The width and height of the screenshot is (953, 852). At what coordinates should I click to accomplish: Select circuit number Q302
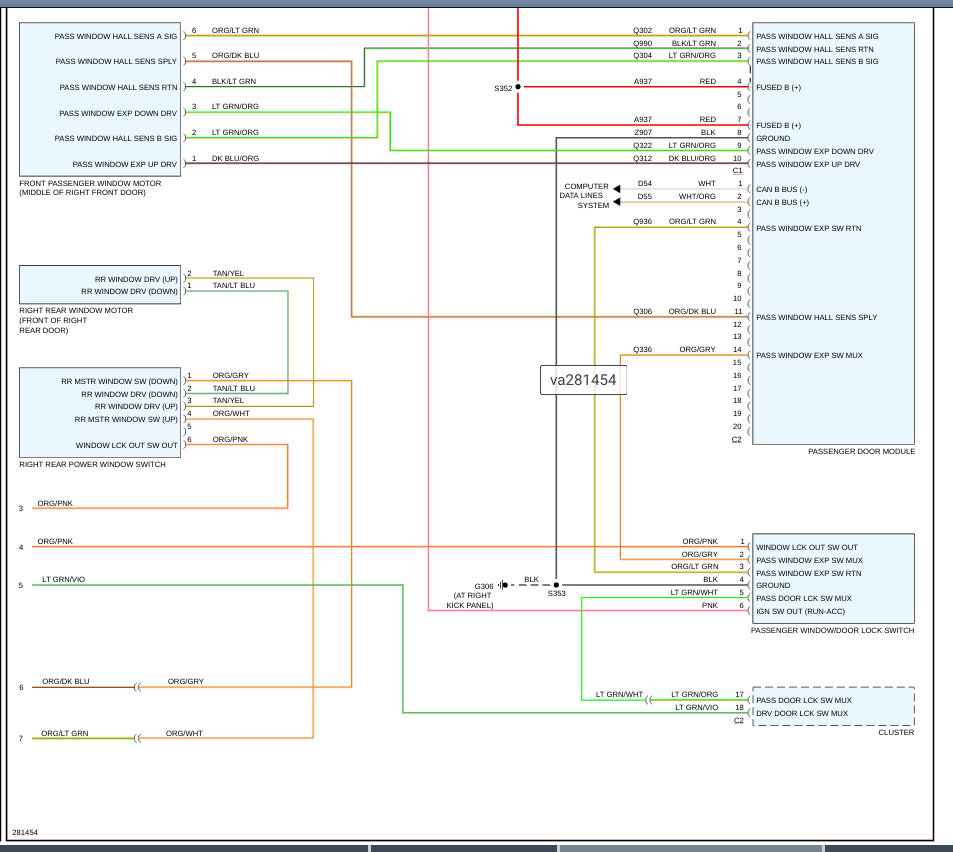click(x=642, y=30)
